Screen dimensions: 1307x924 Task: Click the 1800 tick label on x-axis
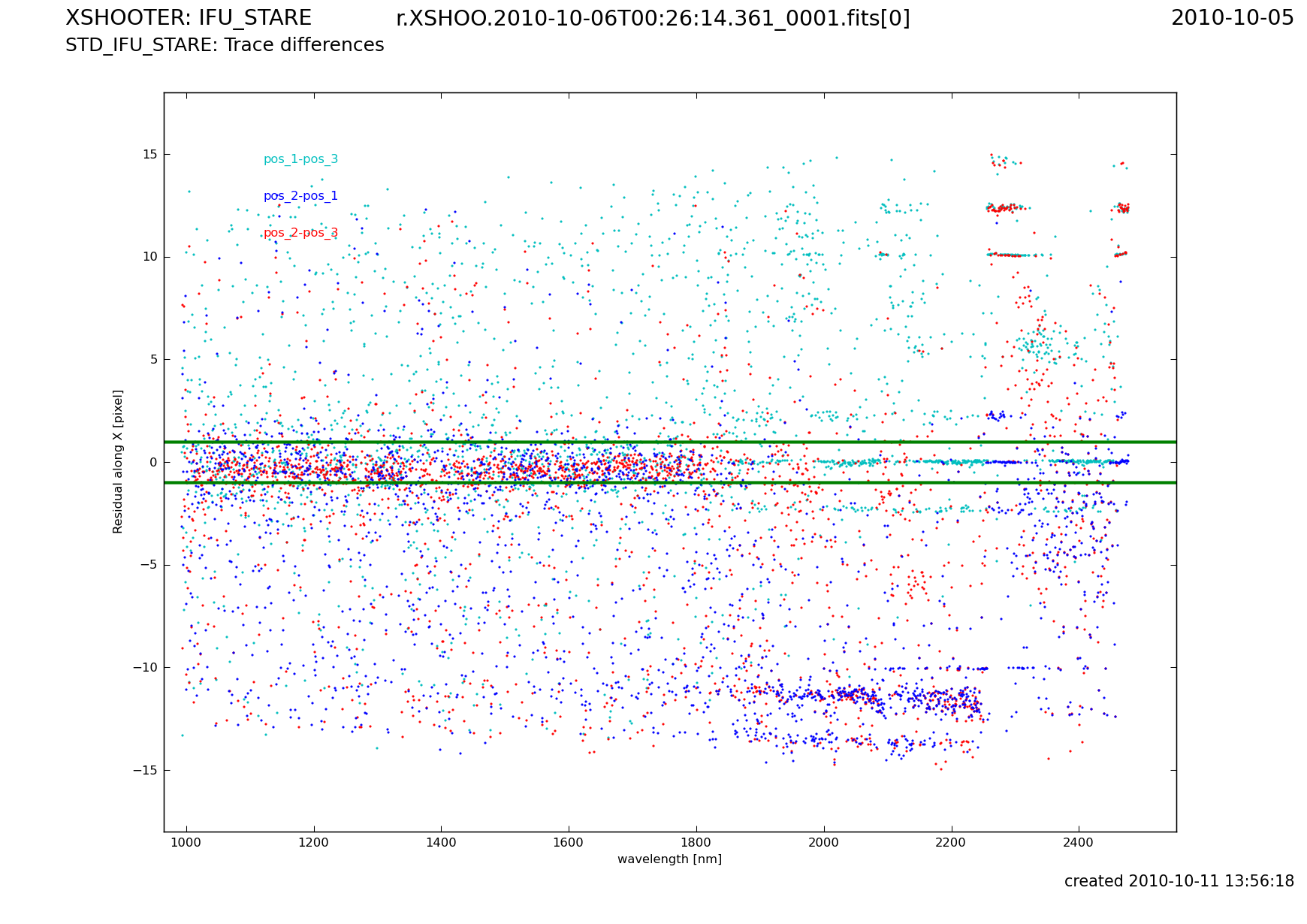(x=696, y=843)
